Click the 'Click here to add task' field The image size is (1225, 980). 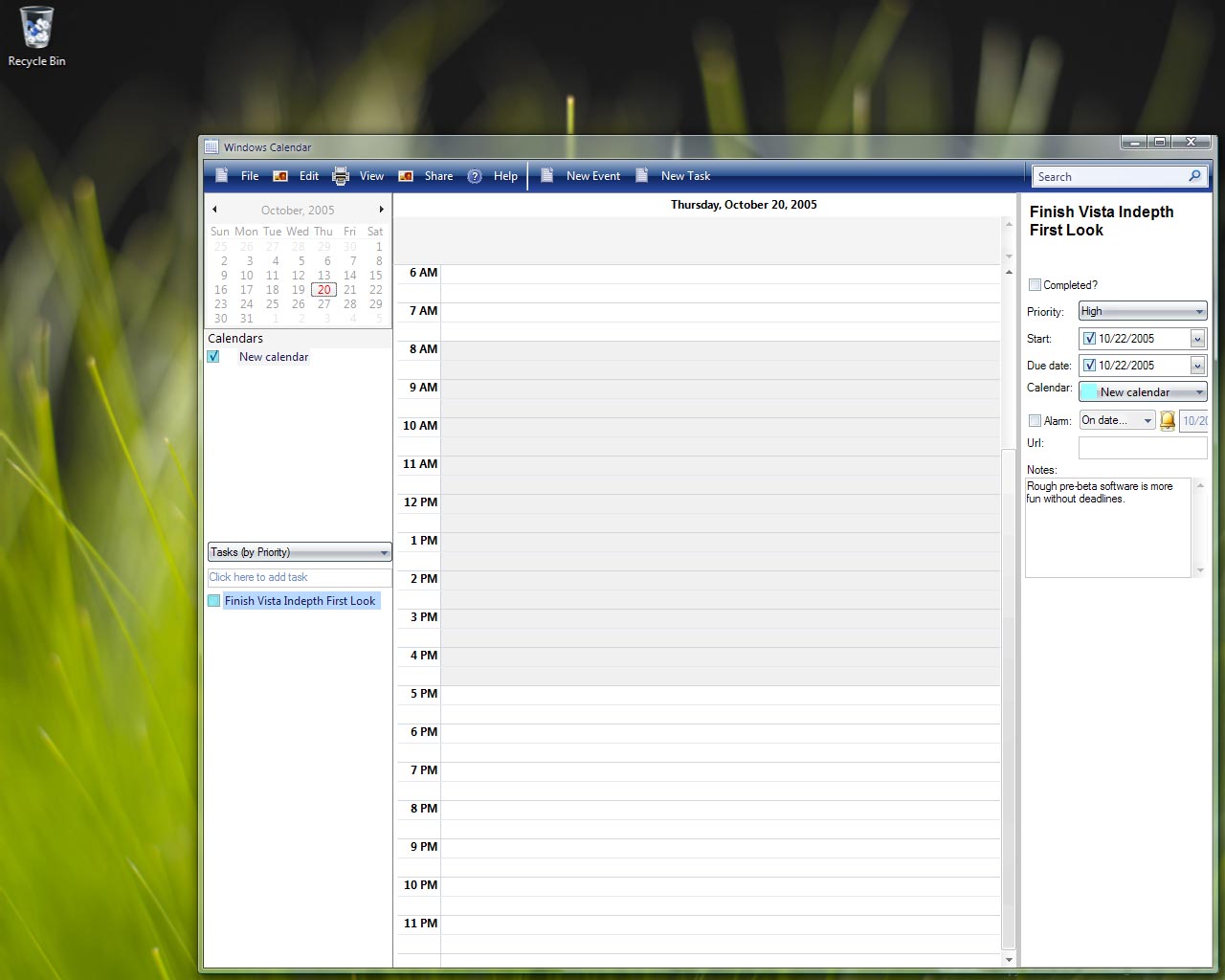tap(300, 577)
